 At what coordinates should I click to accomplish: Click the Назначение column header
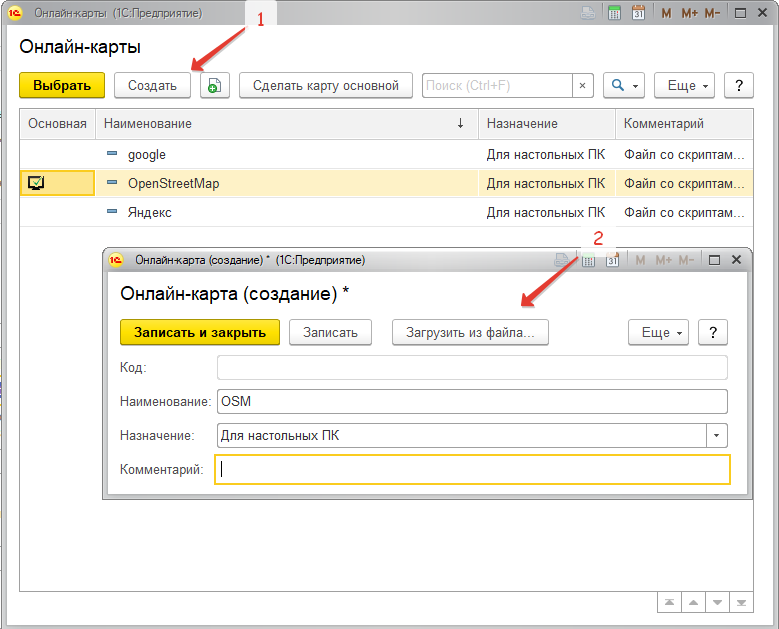point(546,124)
